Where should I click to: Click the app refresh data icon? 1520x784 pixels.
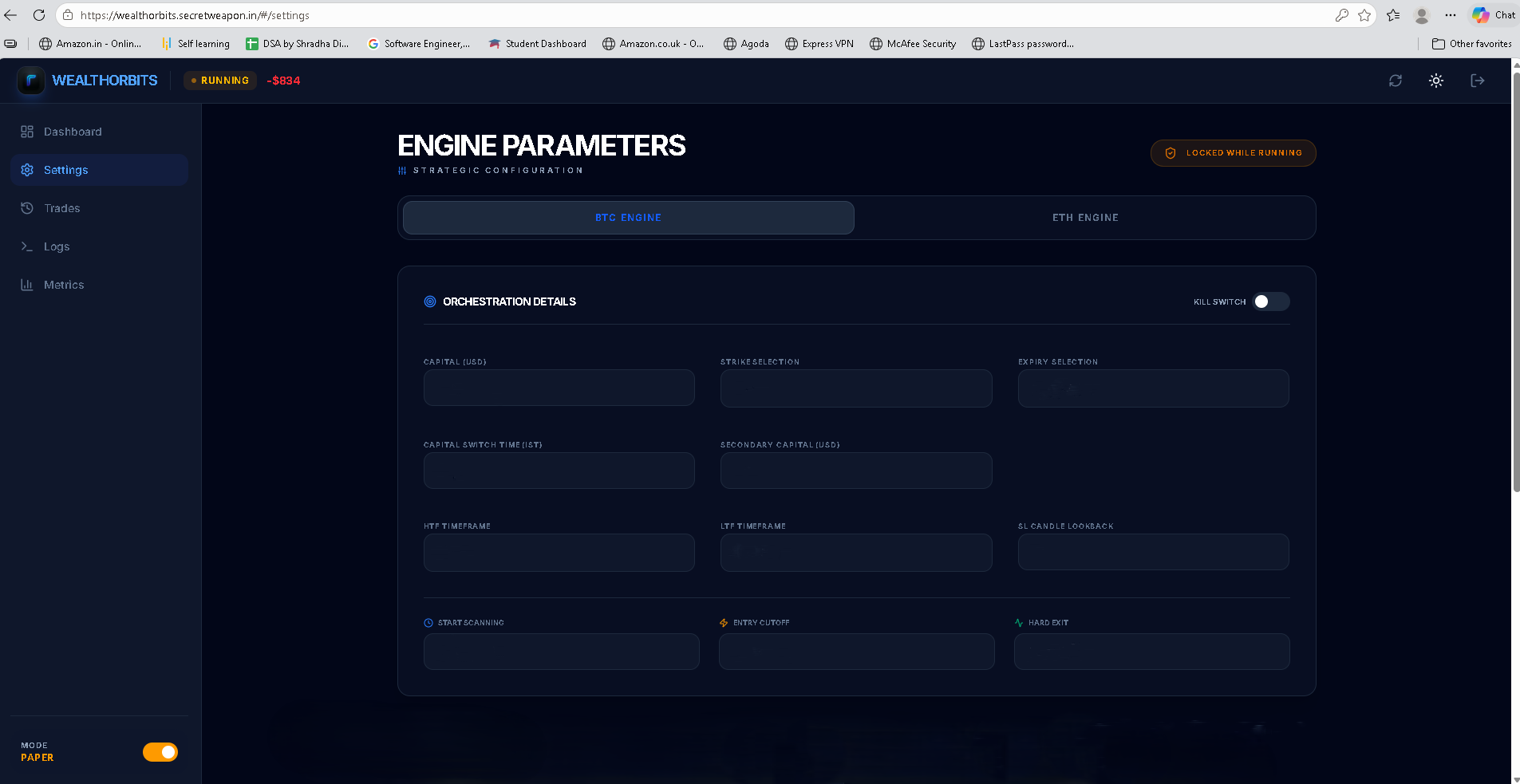1396,81
